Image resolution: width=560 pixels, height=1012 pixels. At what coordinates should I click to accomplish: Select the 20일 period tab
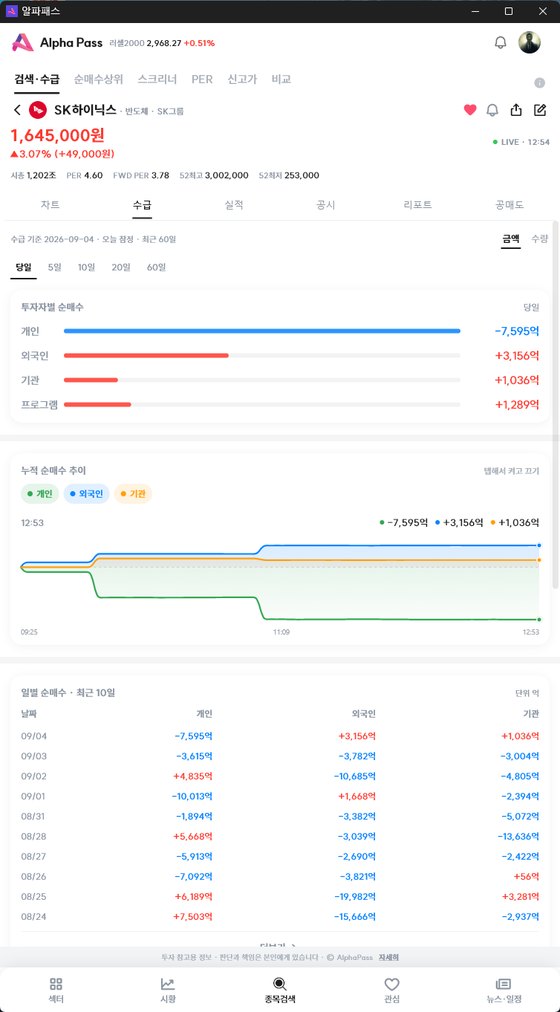pyautogui.click(x=121, y=267)
